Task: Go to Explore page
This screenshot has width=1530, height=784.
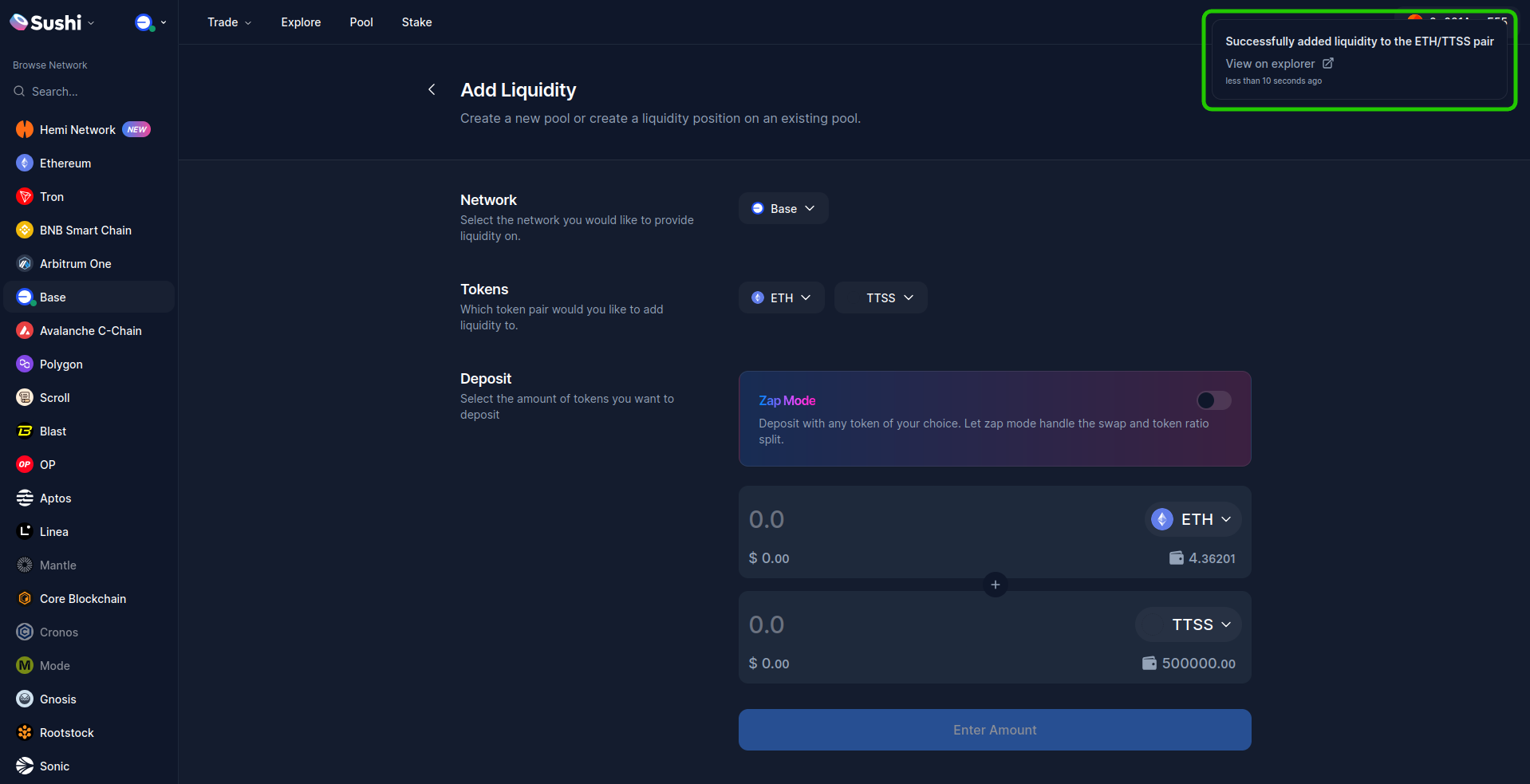Action: coord(301,22)
